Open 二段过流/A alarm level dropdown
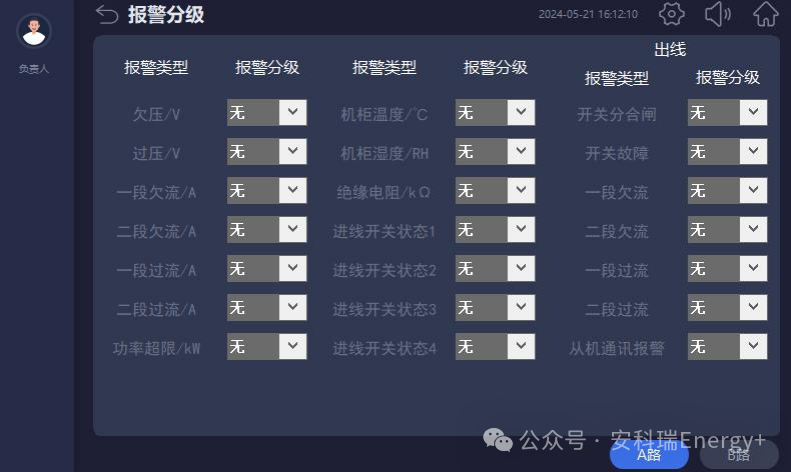The height and width of the screenshot is (472, 791). [266, 307]
